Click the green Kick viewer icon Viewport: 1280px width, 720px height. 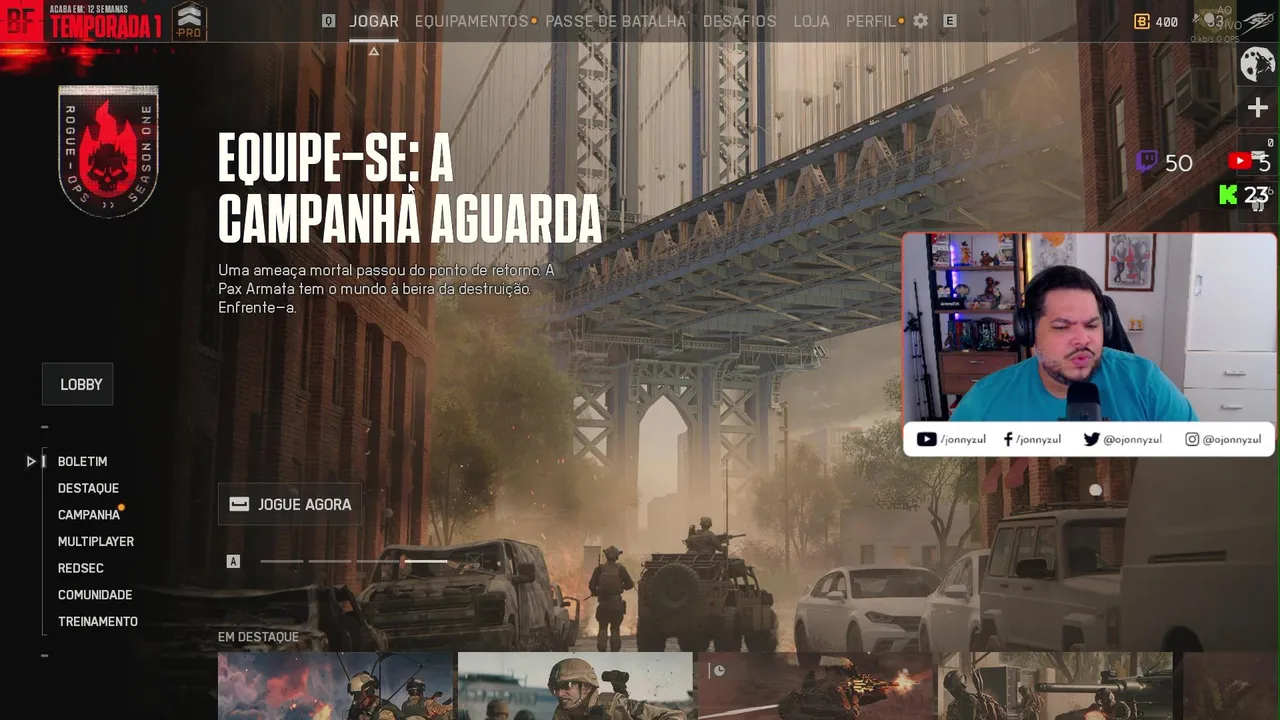click(x=1228, y=195)
